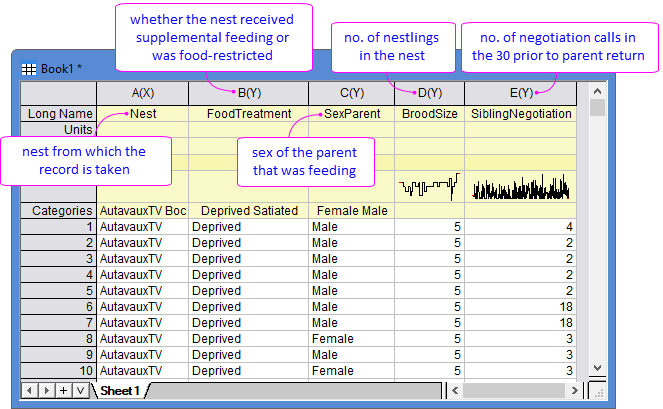Screen dimensions: 663x409
Task: Click Female cell in row 10
Action: point(351,371)
